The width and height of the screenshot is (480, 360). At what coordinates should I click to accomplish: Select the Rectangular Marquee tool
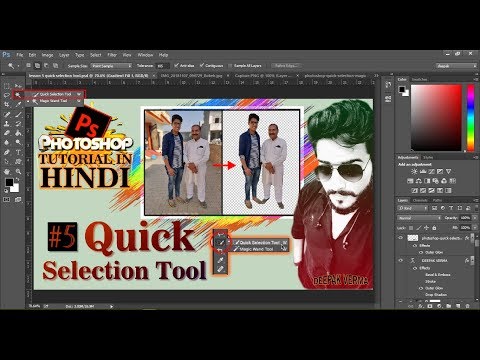pos(6,86)
